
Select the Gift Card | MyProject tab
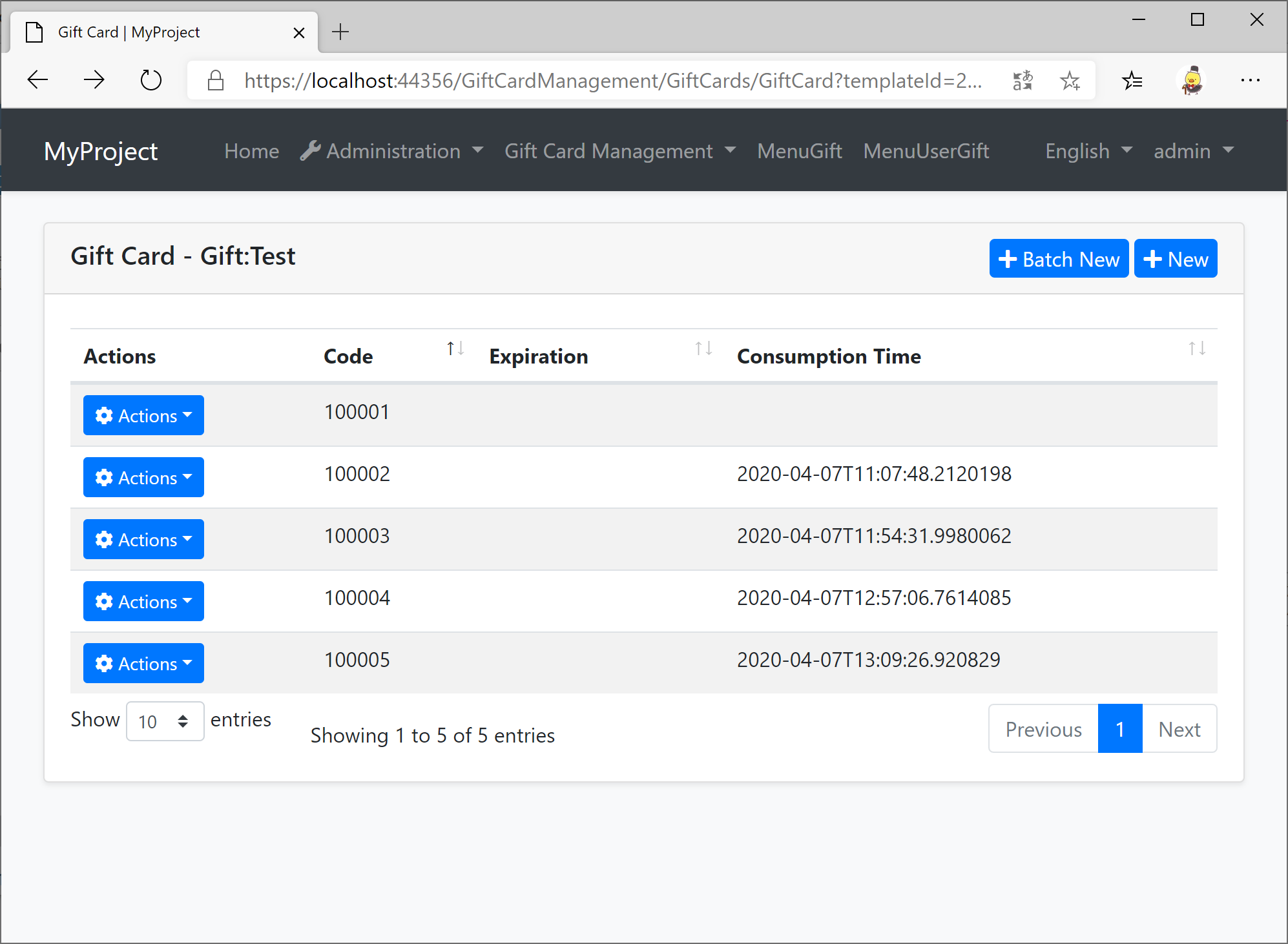(x=164, y=32)
